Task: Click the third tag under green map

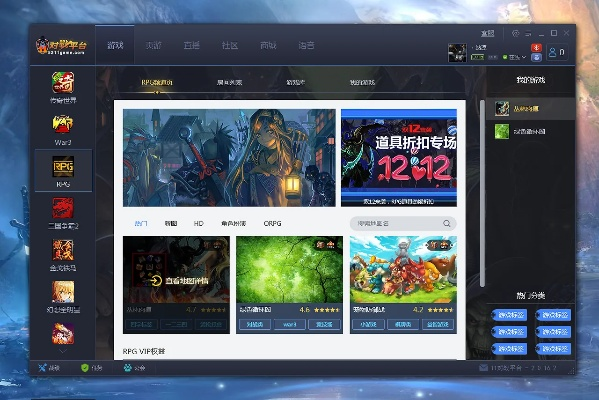Action: click(x=324, y=324)
